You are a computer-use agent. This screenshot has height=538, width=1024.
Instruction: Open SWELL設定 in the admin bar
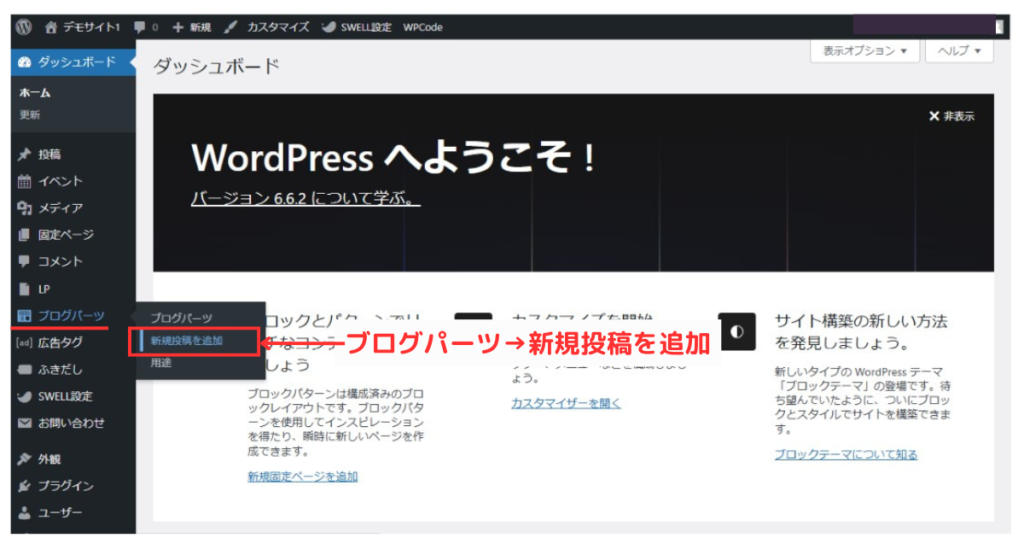click(x=357, y=27)
